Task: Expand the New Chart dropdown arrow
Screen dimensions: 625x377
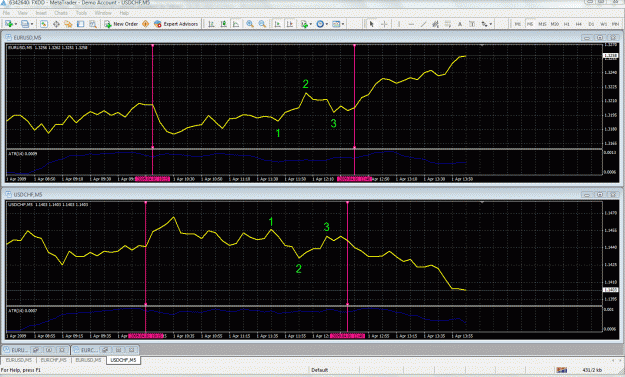Action: tap(16, 24)
